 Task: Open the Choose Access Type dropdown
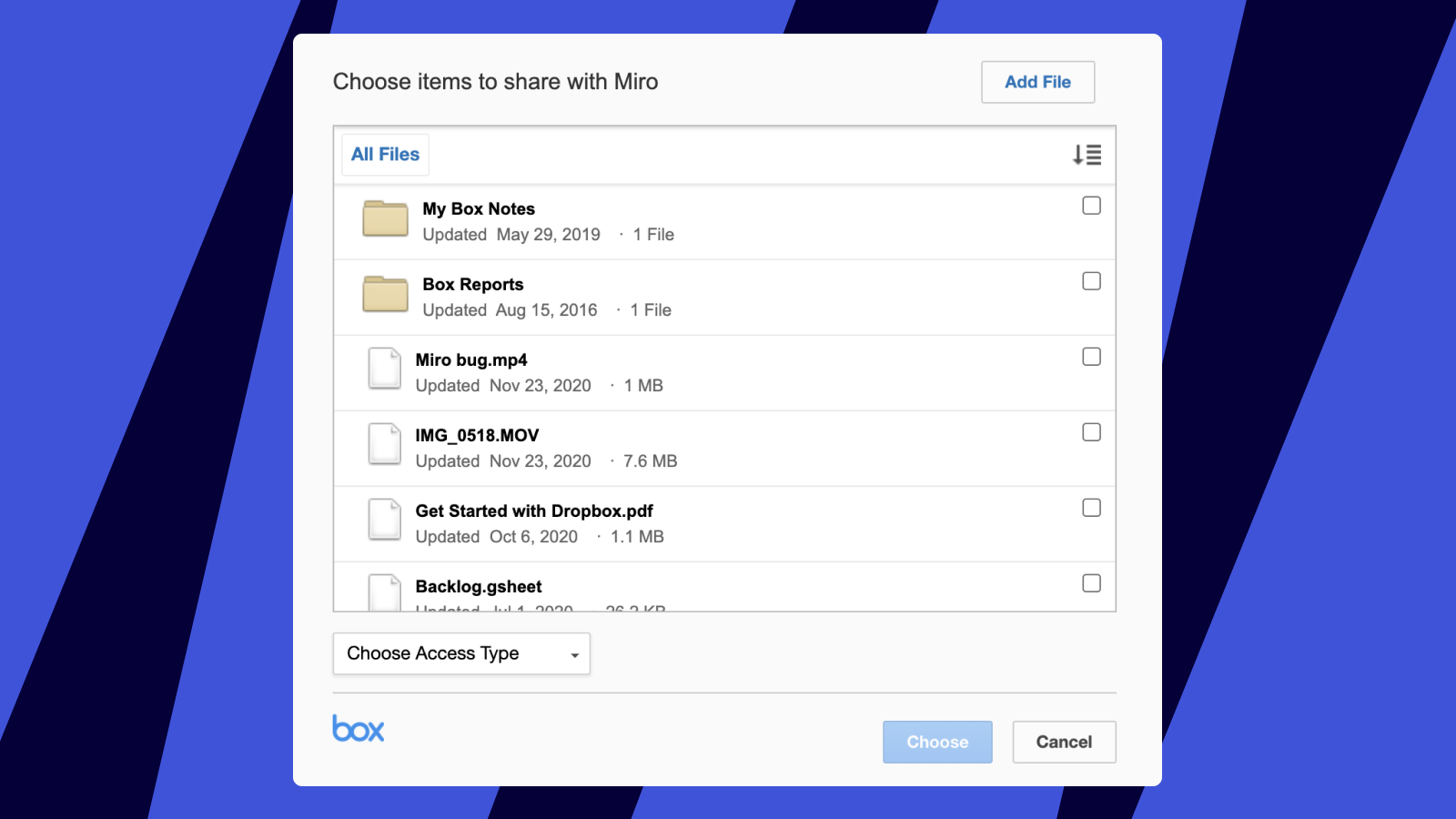(x=461, y=653)
